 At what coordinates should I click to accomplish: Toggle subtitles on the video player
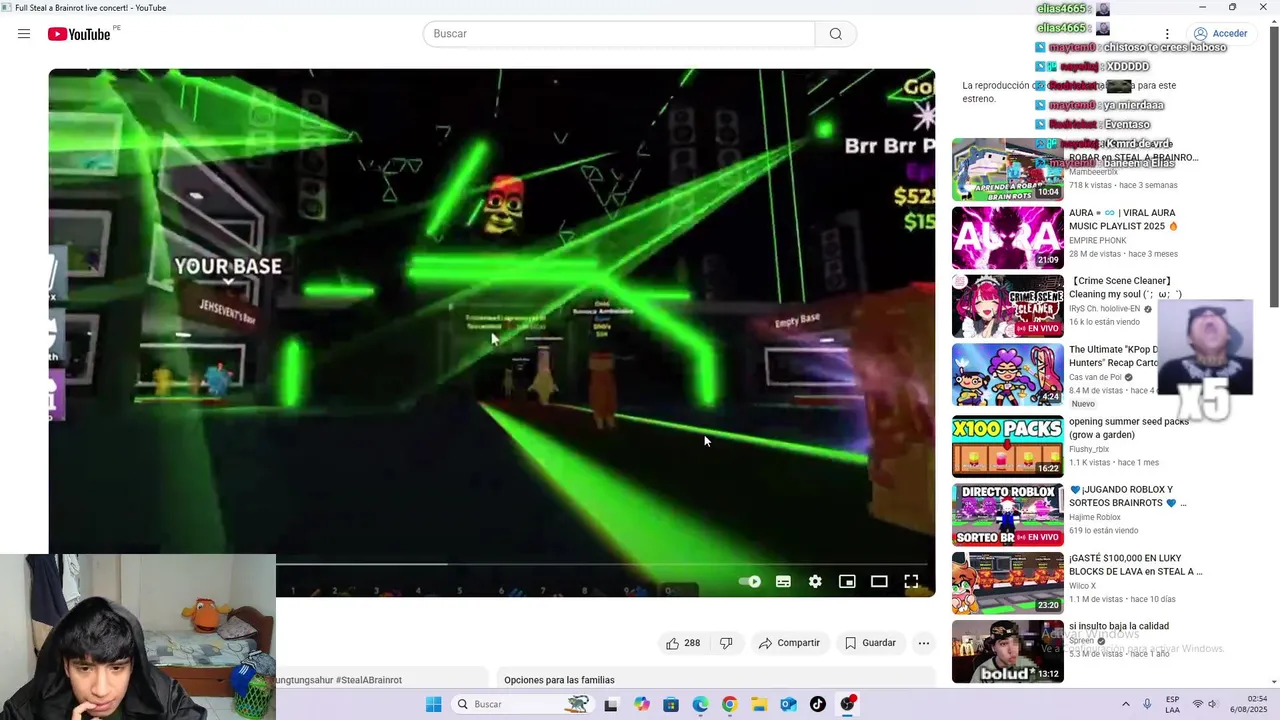click(783, 581)
